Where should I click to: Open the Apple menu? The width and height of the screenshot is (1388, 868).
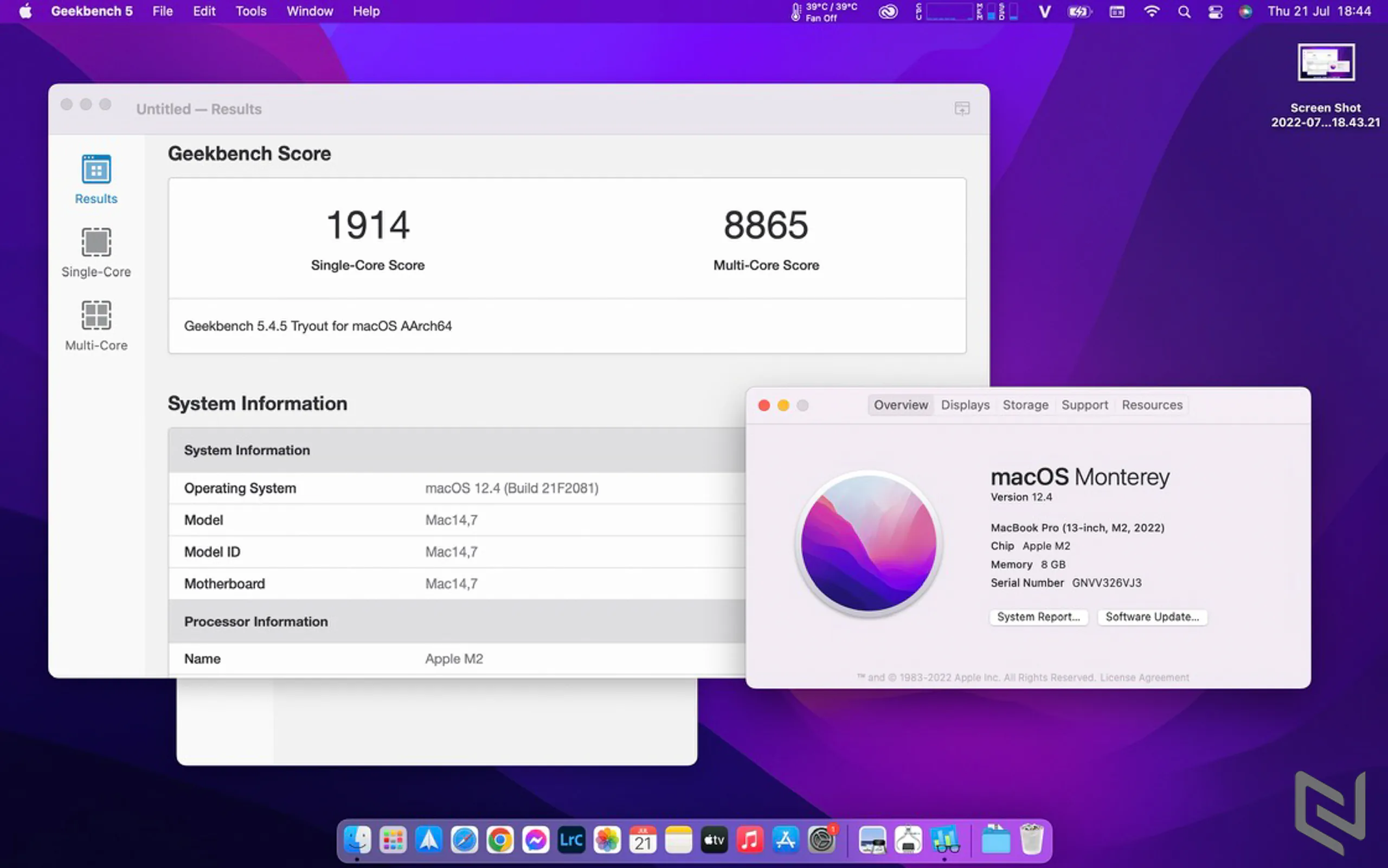pyautogui.click(x=25, y=11)
